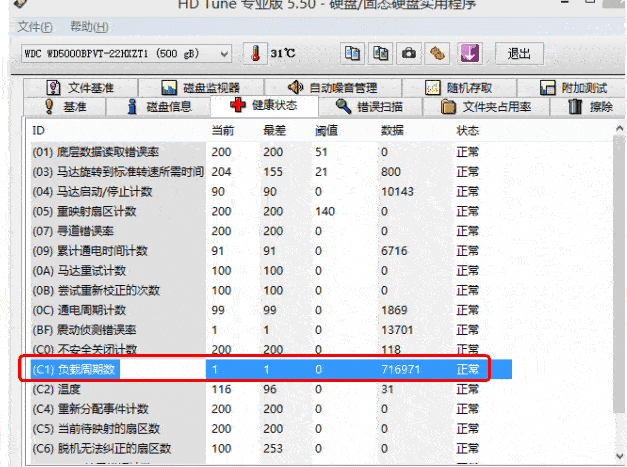The height and width of the screenshot is (467, 627).
Task: Click the speaker icon of 自动噪音管理
Action: tap(295, 87)
